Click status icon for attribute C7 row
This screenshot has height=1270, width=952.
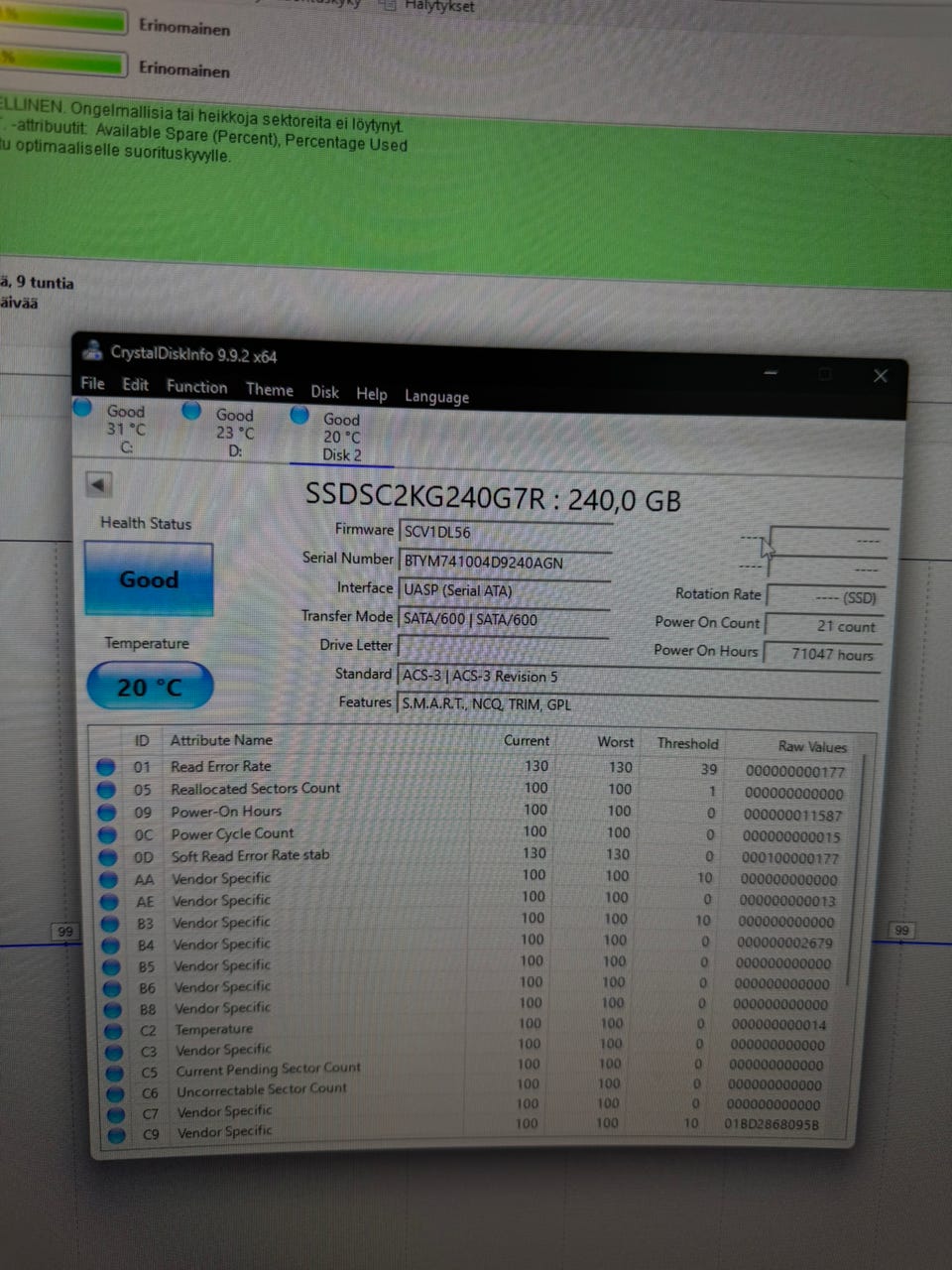116,1114
